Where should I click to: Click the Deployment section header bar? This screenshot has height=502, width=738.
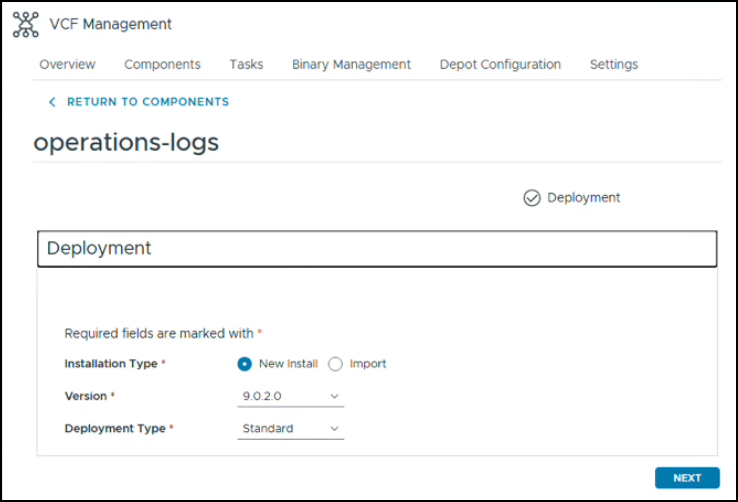pos(377,248)
